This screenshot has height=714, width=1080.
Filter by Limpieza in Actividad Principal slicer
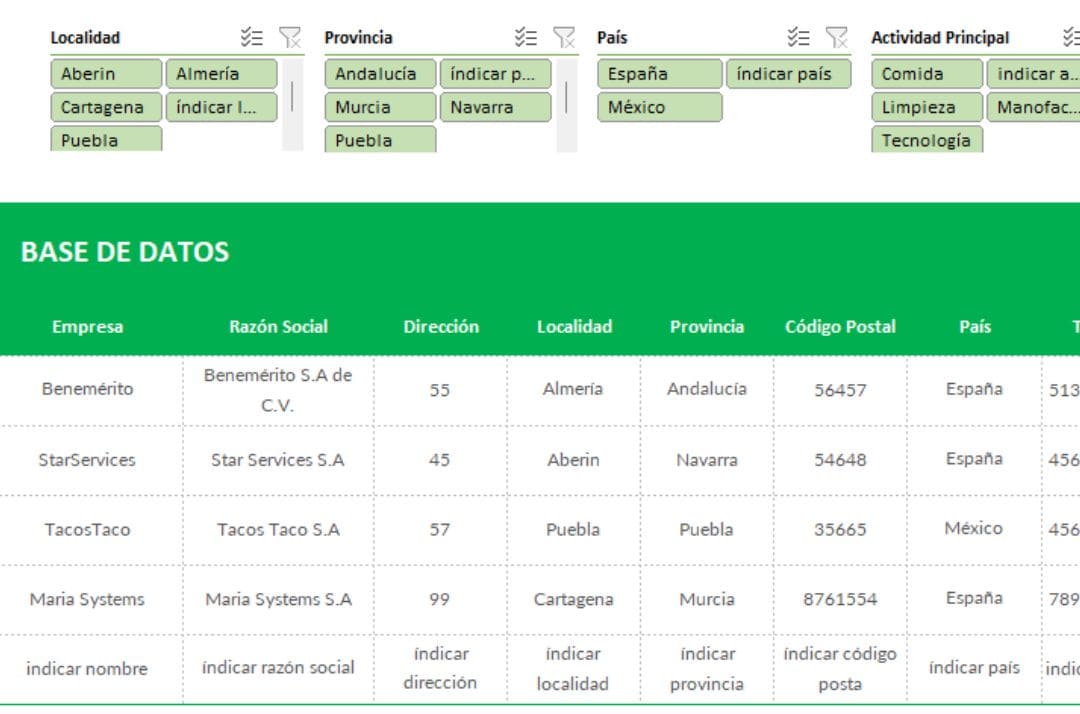(927, 107)
